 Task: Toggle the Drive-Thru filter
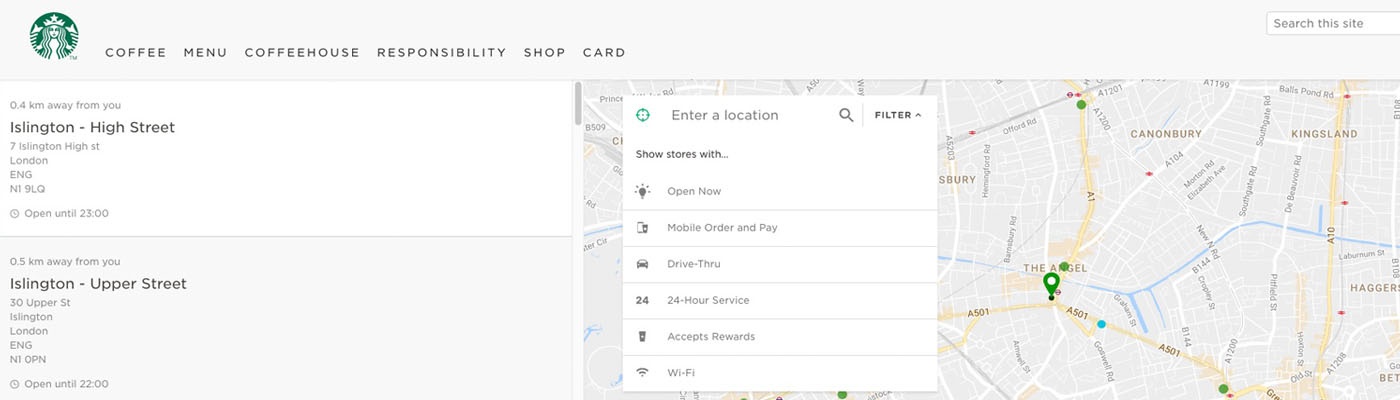pos(780,264)
